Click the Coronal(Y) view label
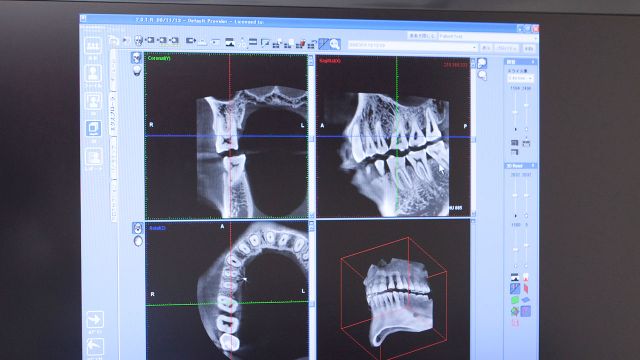The image size is (640, 360). click(159, 58)
